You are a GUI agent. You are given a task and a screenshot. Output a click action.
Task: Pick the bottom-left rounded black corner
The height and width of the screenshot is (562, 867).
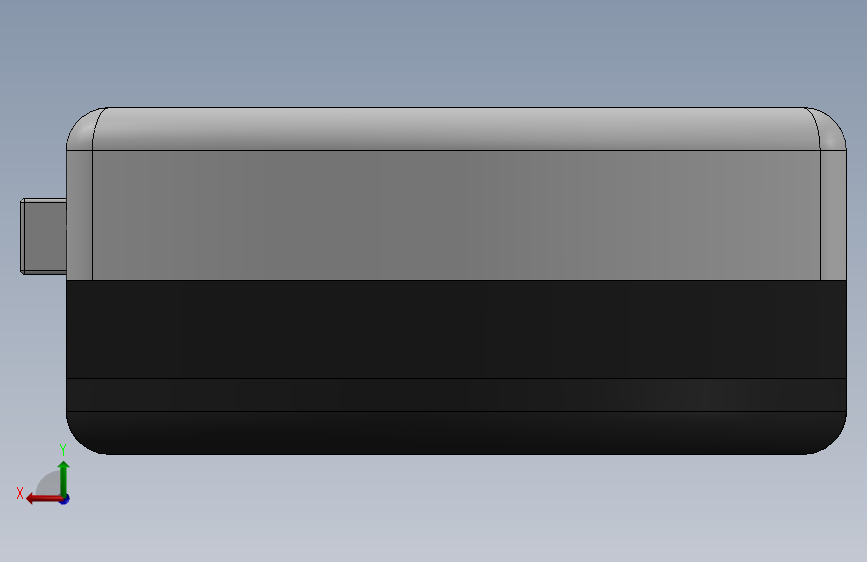[83, 436]
